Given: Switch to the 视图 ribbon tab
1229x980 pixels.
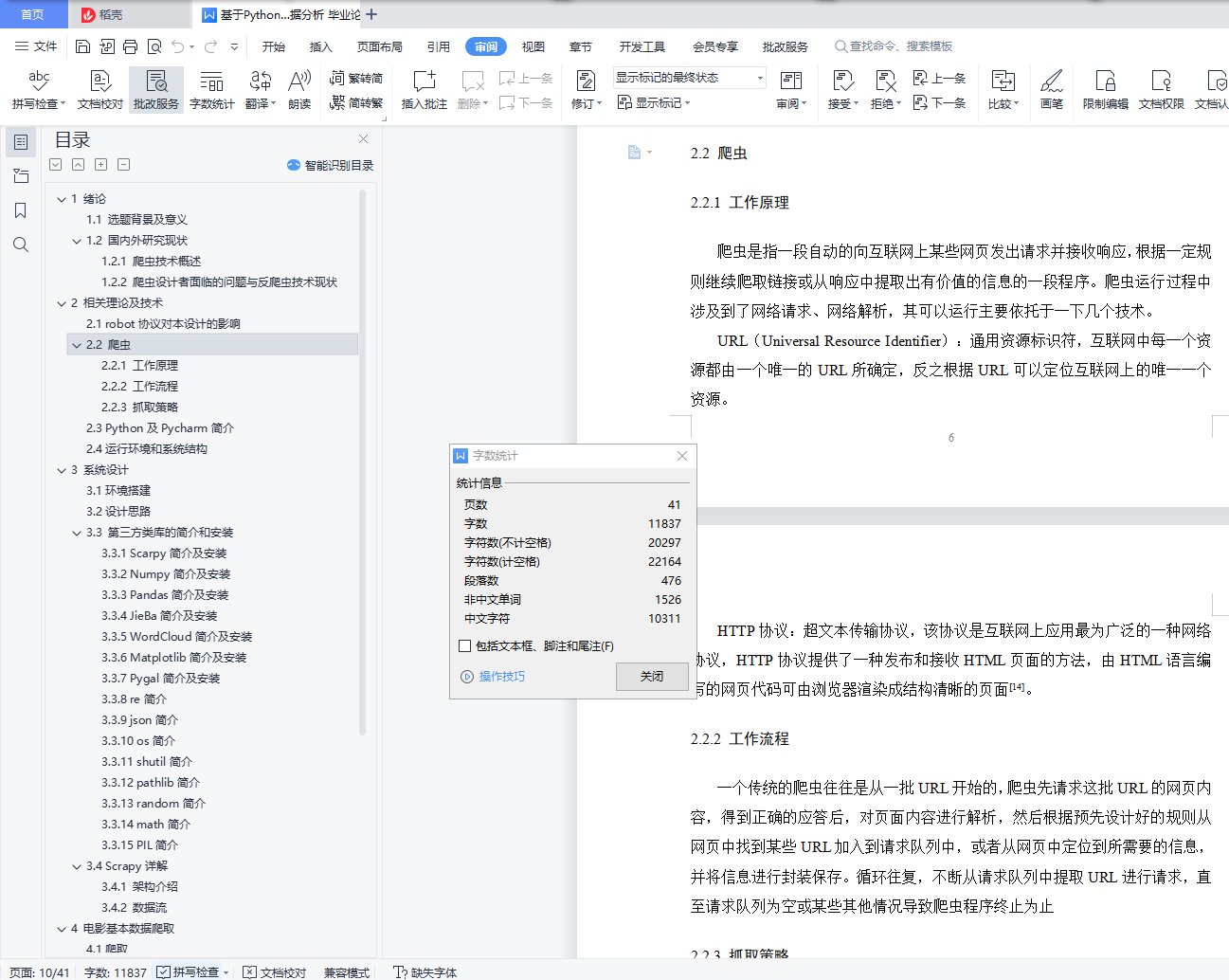Looking at the screenshot, I should click(533, 46).
